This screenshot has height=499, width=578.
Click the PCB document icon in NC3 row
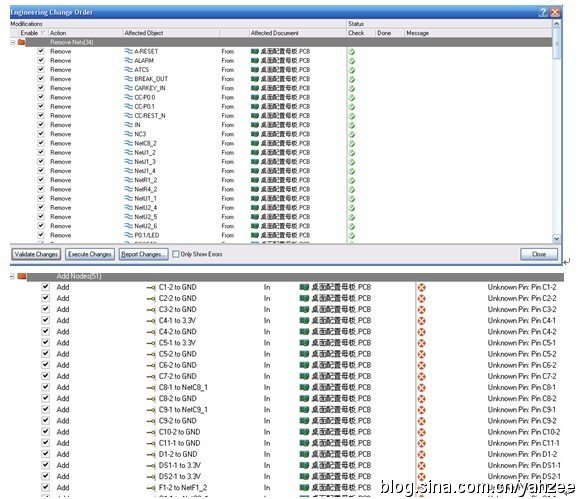pos(255,134)
